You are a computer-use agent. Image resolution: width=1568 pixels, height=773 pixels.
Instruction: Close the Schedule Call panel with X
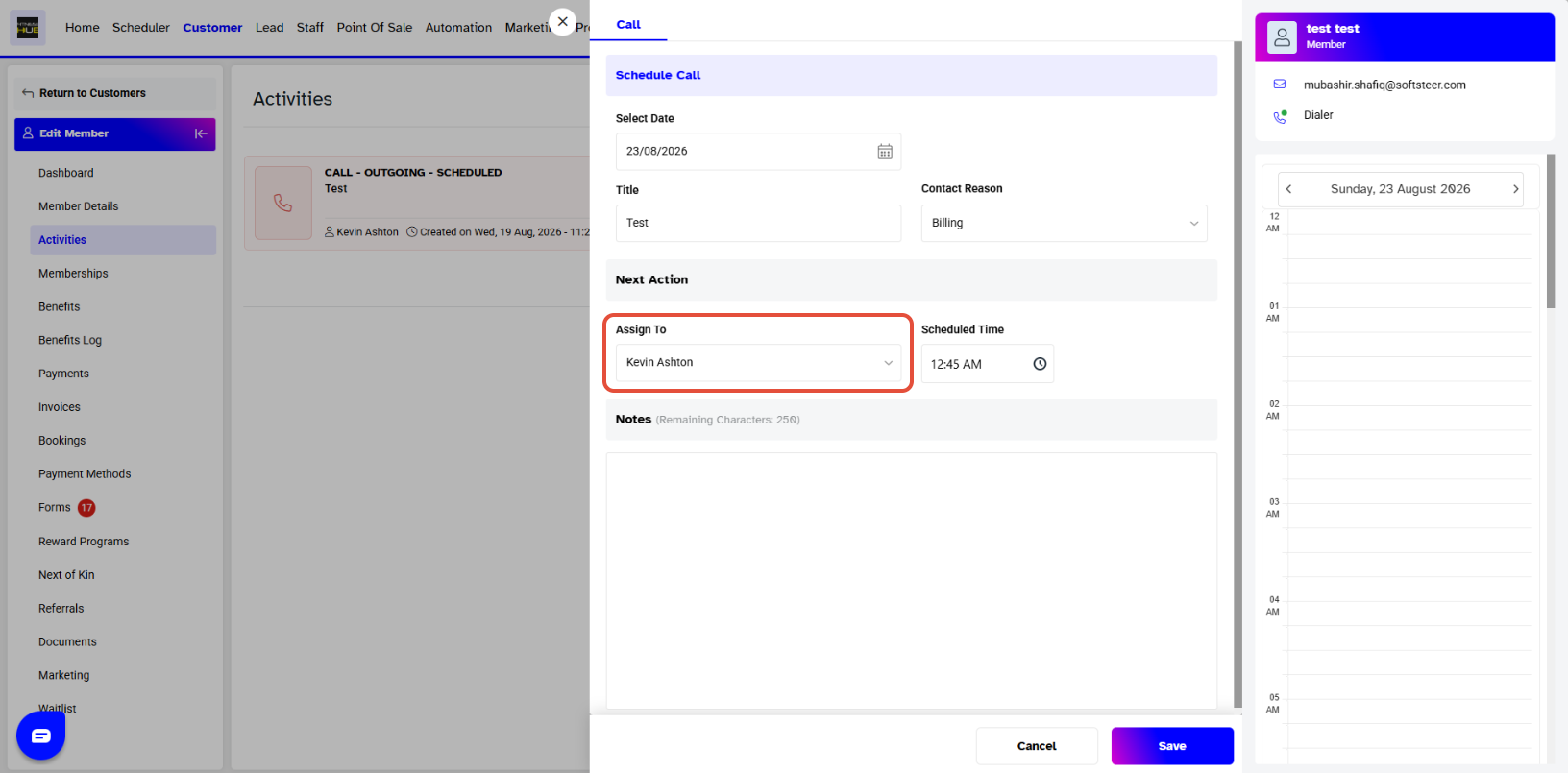563,21
